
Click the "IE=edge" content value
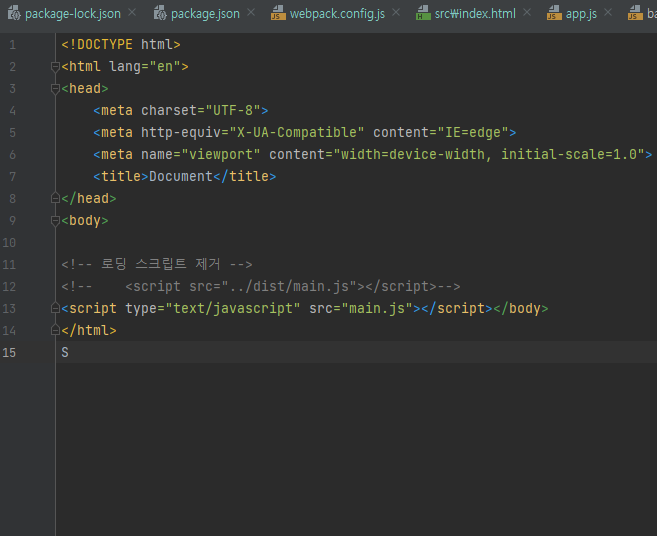(x=473, y=132)
